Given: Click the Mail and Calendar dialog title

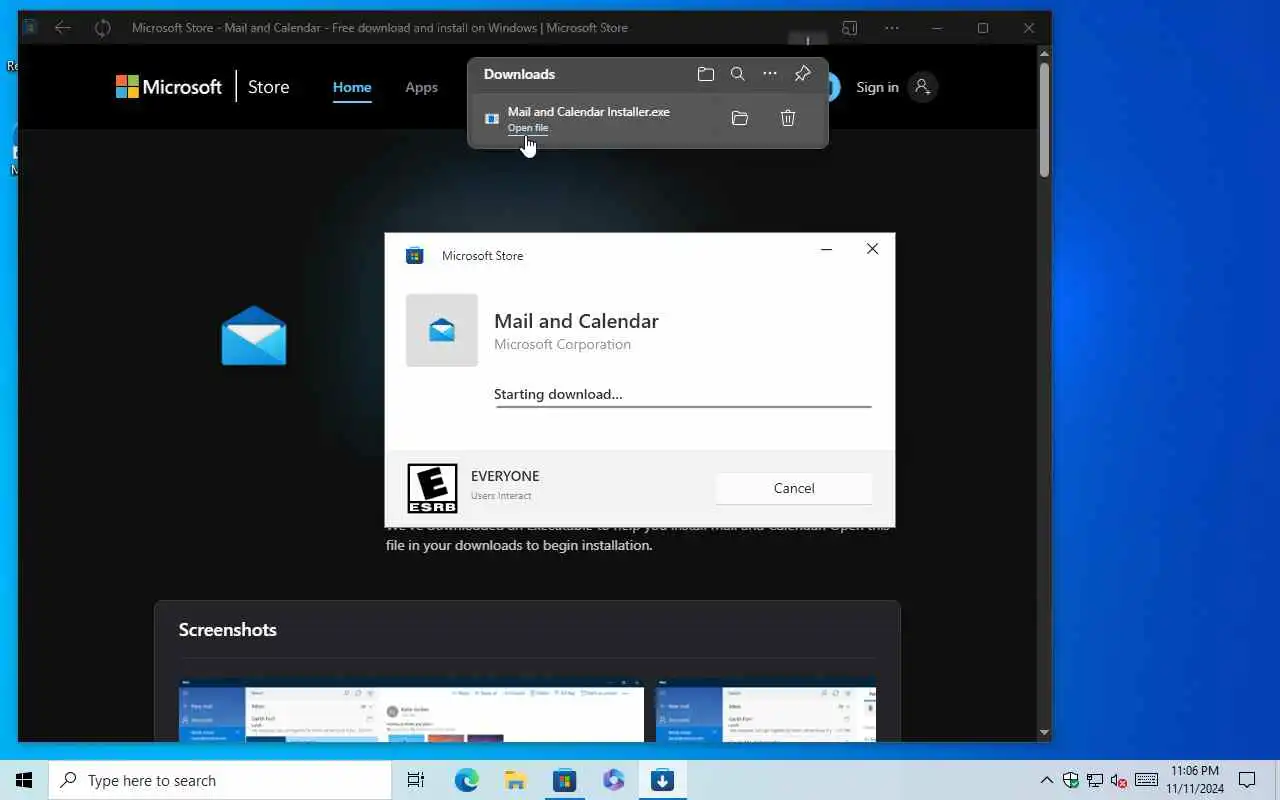Looking at the screenshot, I should 576,321.
